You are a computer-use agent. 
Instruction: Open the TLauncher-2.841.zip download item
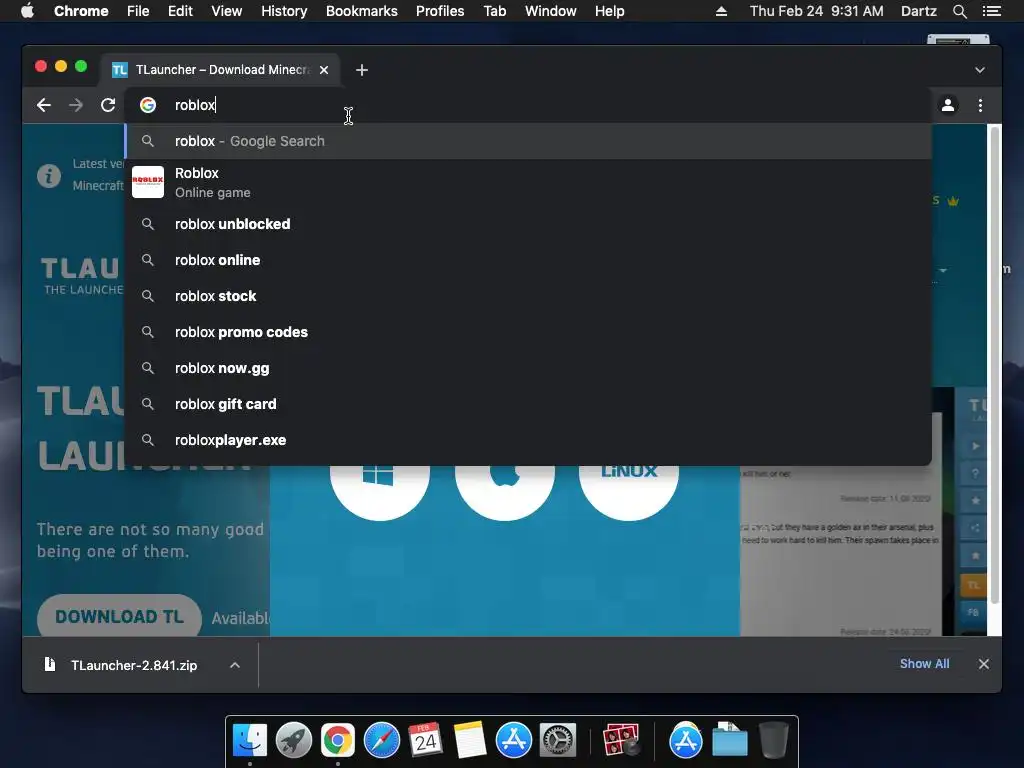point(133,665)
